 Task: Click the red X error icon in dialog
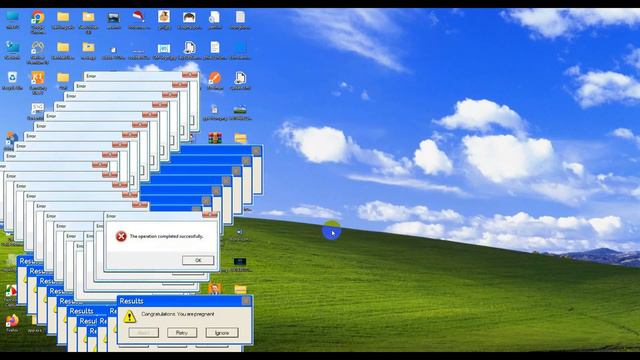(121, 236)
